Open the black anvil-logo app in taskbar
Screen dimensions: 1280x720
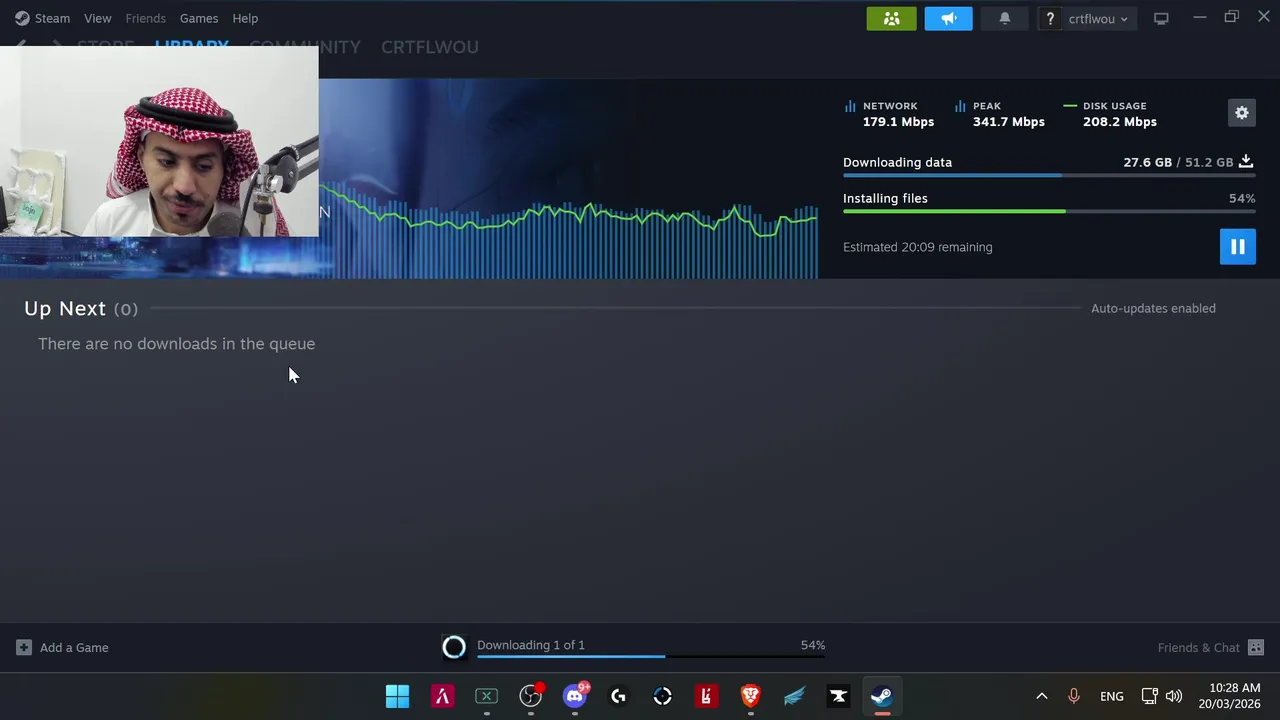[838, 696]
